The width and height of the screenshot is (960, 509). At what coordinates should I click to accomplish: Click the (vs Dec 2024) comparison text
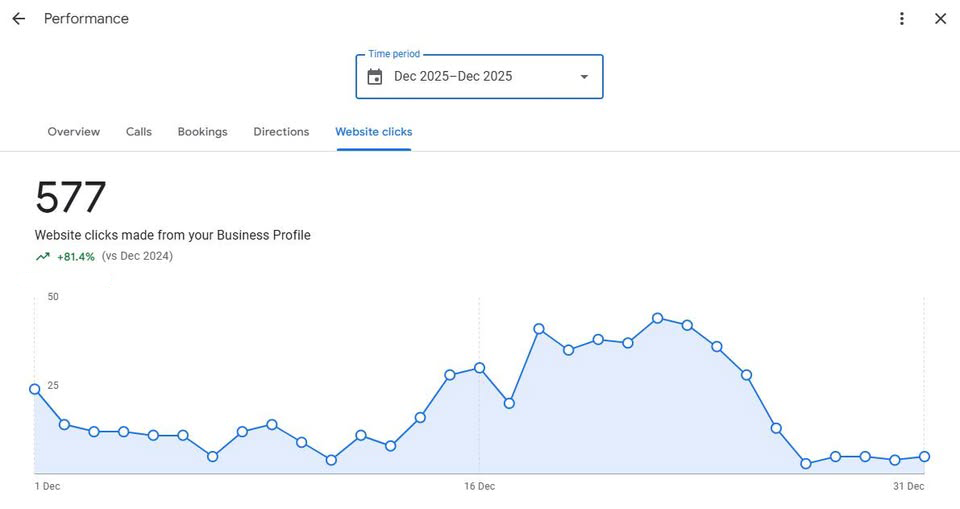tap(137, 256)
